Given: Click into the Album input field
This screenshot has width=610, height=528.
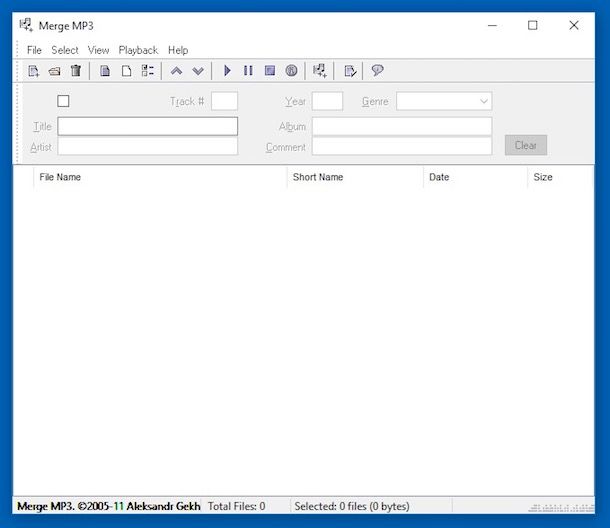Looking at the screenshot, I should 402,126.
